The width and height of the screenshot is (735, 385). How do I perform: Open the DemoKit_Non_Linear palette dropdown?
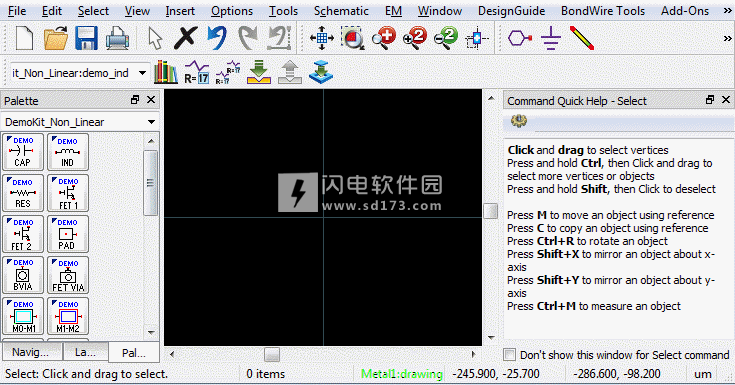(x=80, y=122)
